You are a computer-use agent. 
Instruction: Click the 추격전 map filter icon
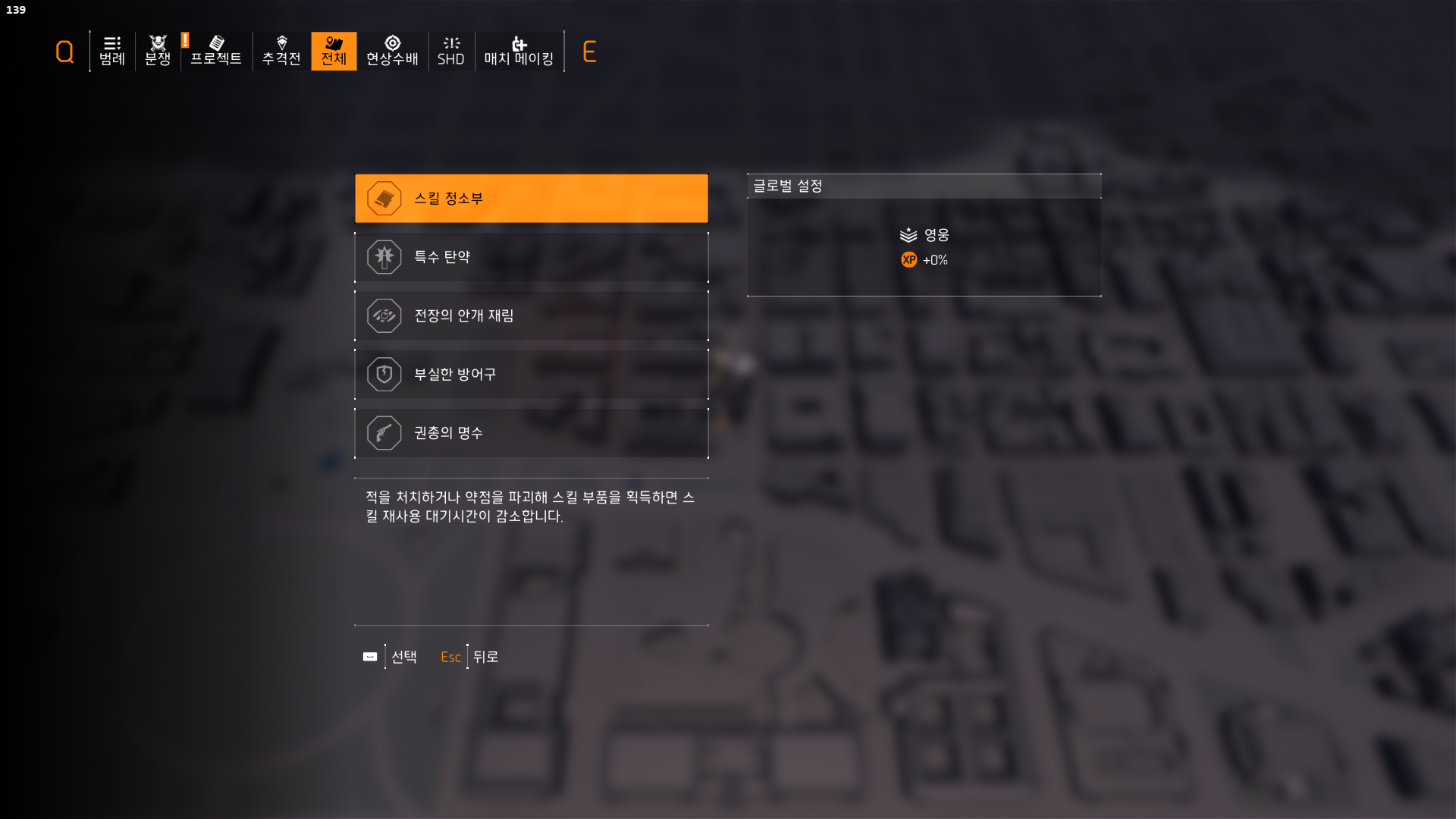[282, 42]
